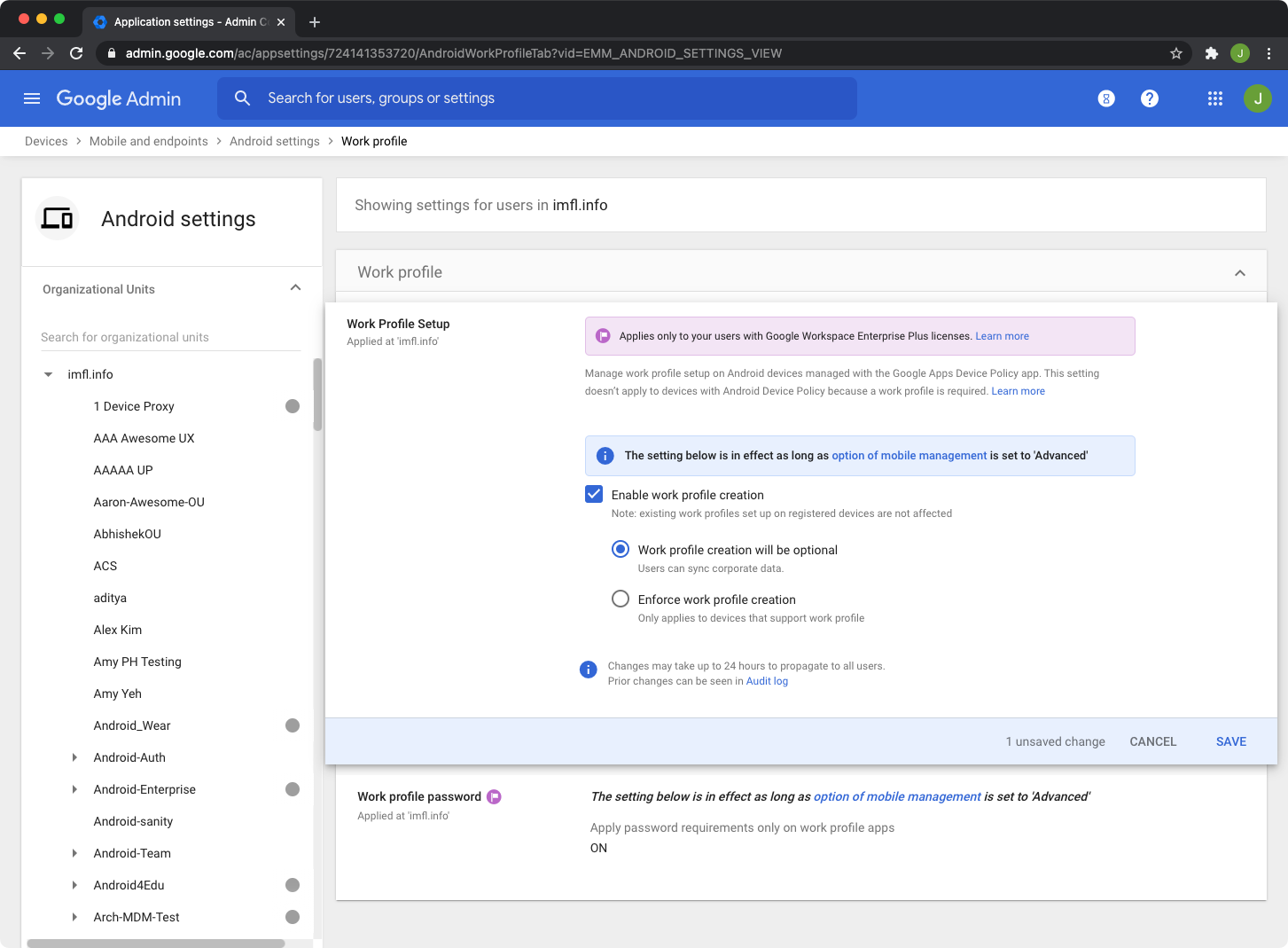Uncheck Enable work profile creation

(x=594, y=495)
